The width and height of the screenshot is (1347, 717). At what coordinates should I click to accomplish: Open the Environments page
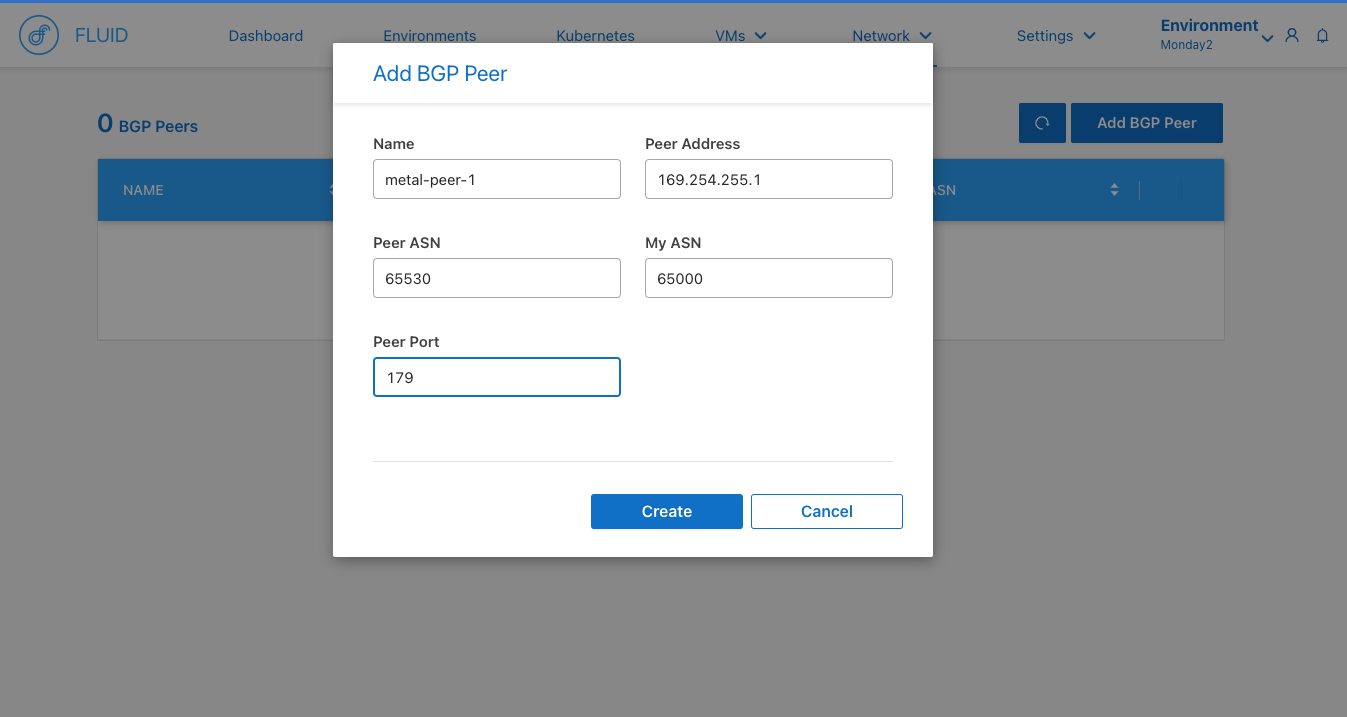pos(430,36)
